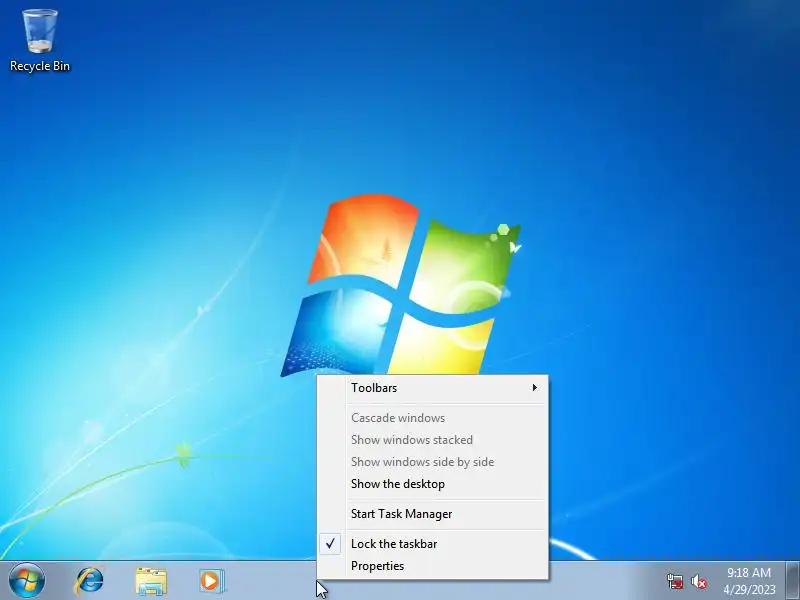
Task: Select Show the desktop menu entry
Action: [x=433, y=484]
